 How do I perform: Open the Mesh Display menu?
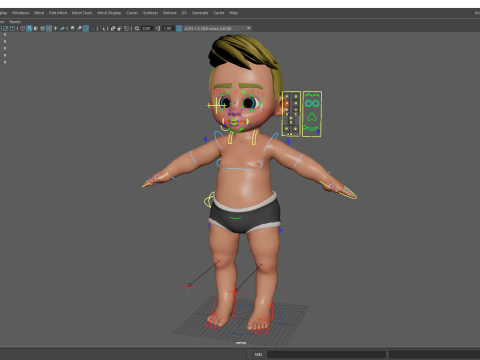pyautogui.click(x=109, y=13)
